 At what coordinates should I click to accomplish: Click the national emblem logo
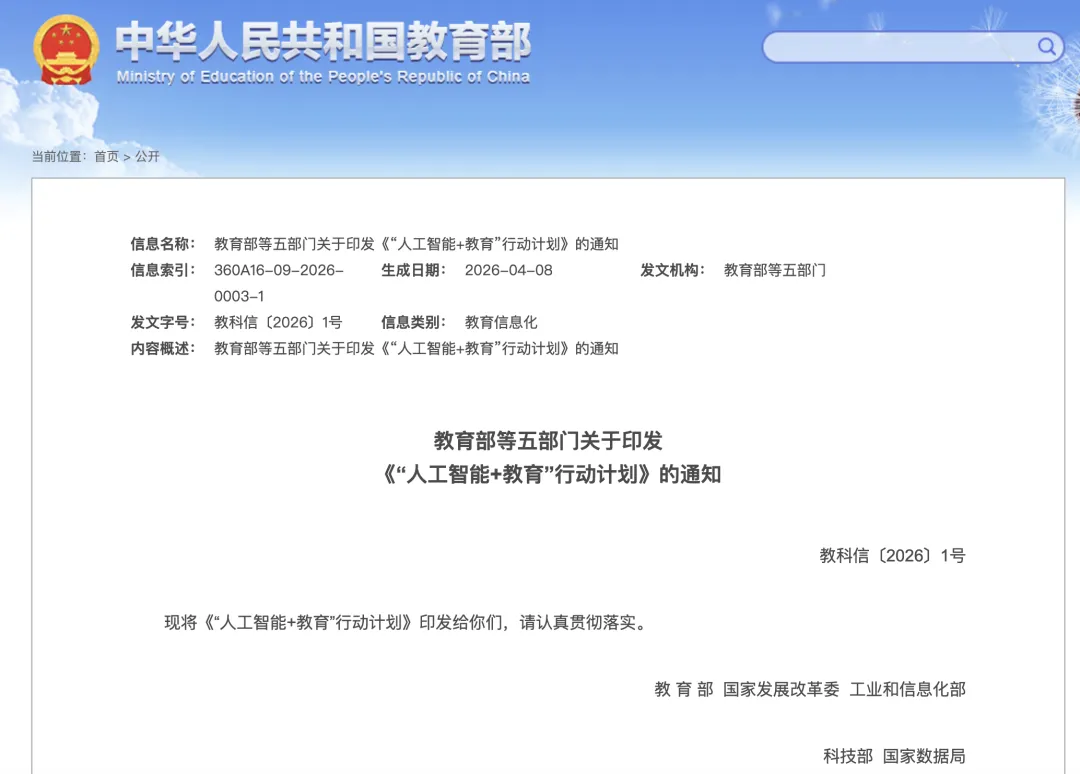coord(66,50)
